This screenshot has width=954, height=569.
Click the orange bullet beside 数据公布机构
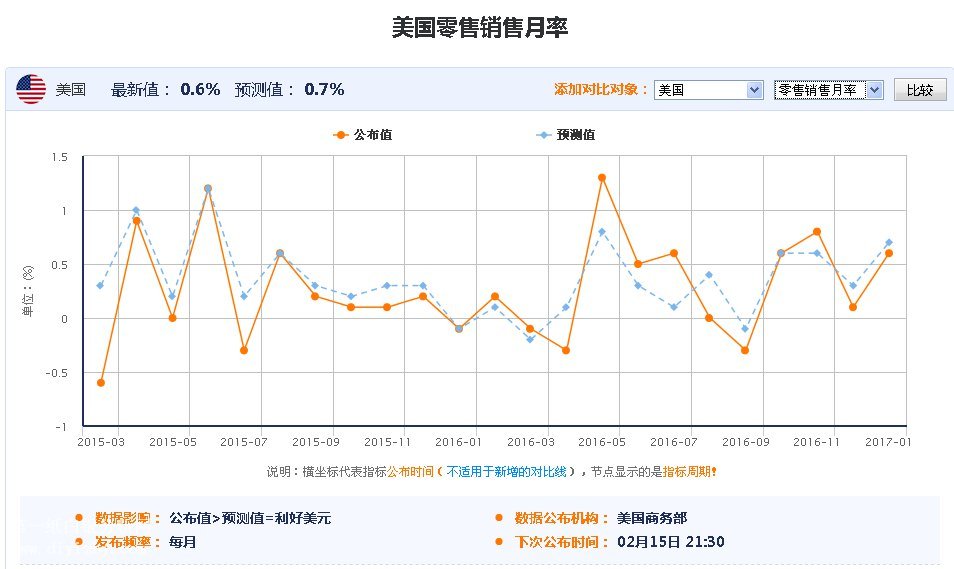[x=499, y=518]
